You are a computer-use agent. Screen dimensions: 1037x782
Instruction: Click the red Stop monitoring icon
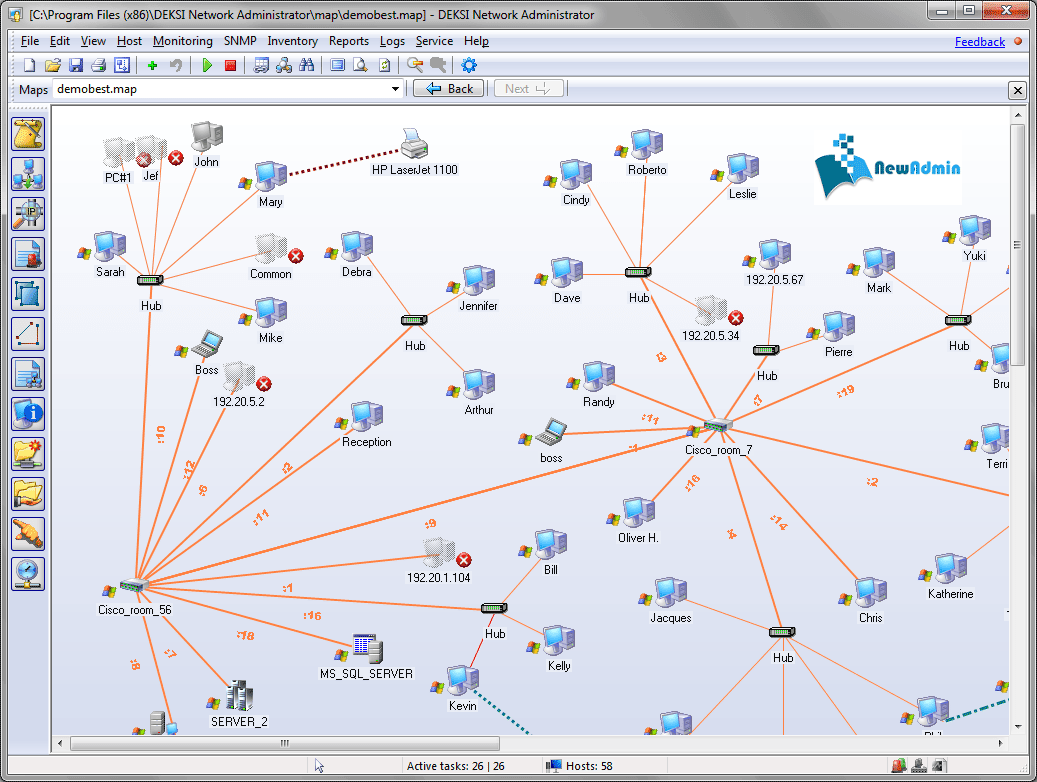[x=230, y=65]
